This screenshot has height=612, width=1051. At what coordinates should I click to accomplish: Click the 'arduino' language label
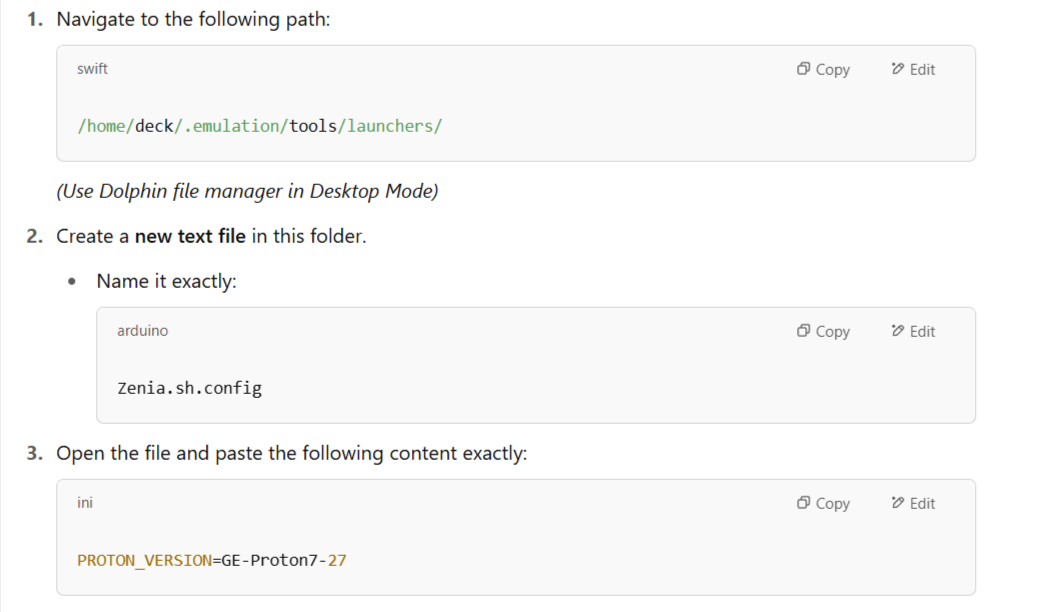pos(143,331)
